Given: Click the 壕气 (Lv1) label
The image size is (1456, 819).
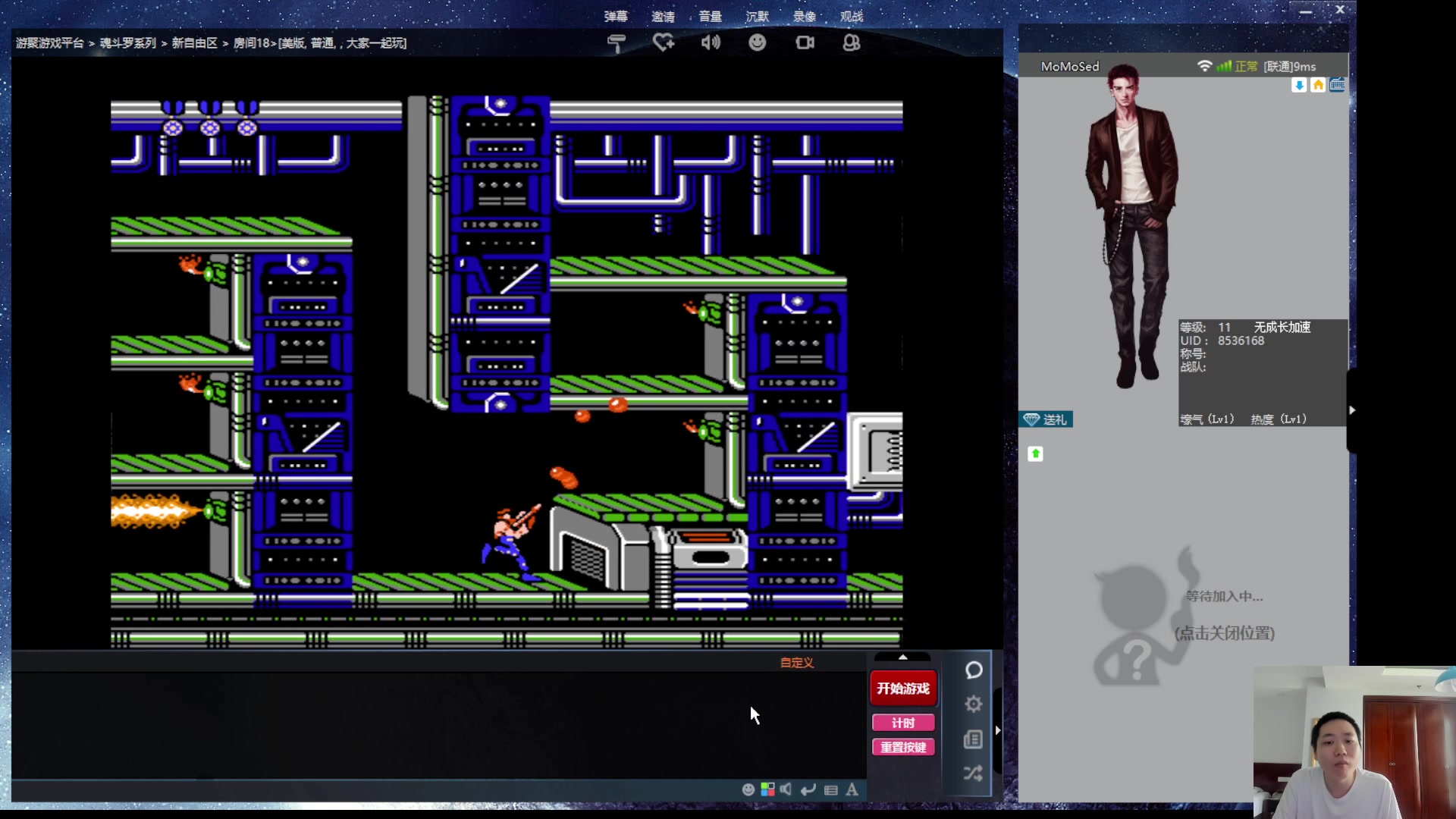Looking at the screenshot, I should [1207, 419].
